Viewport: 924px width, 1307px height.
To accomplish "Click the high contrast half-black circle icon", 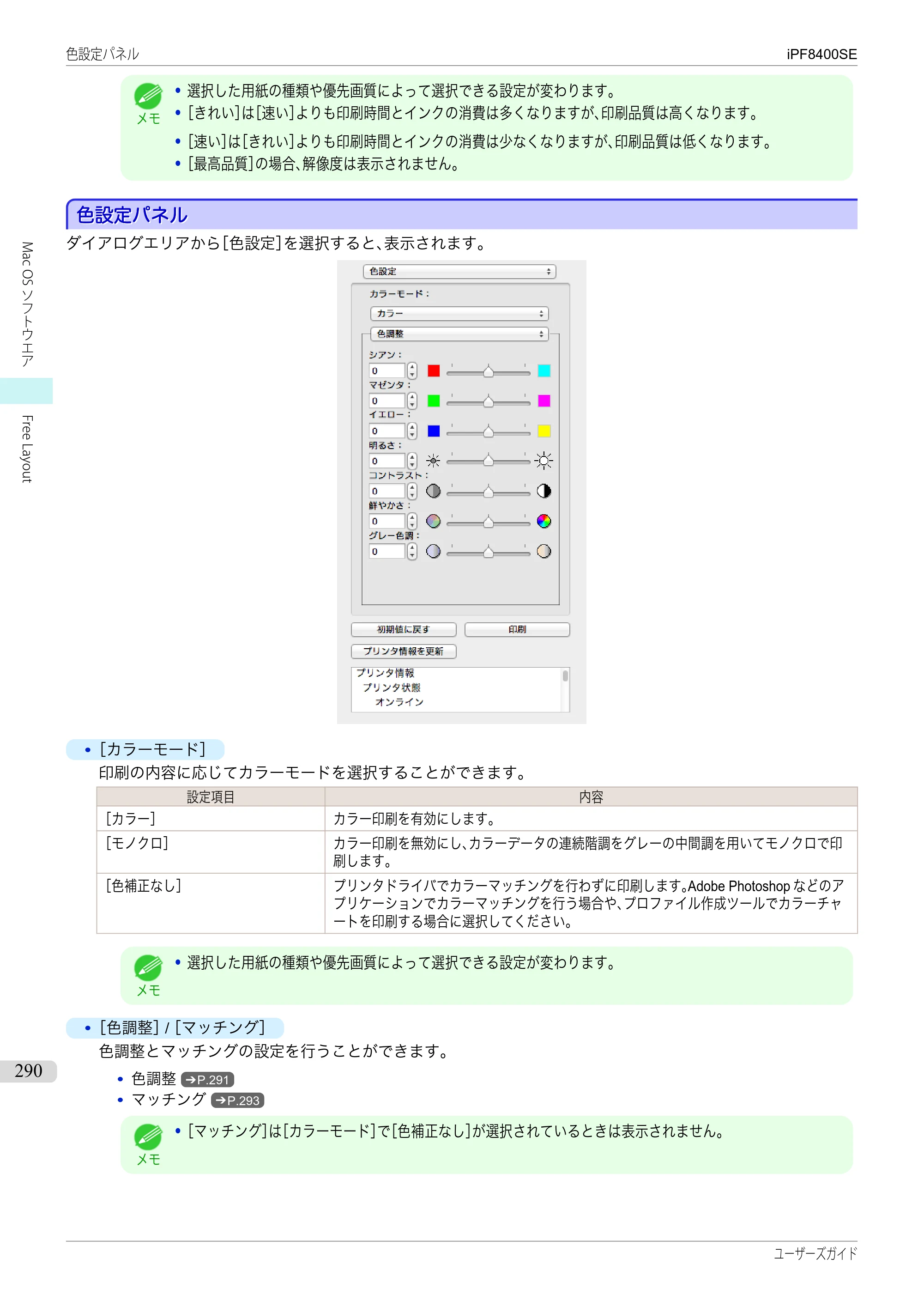I will 544,491.
